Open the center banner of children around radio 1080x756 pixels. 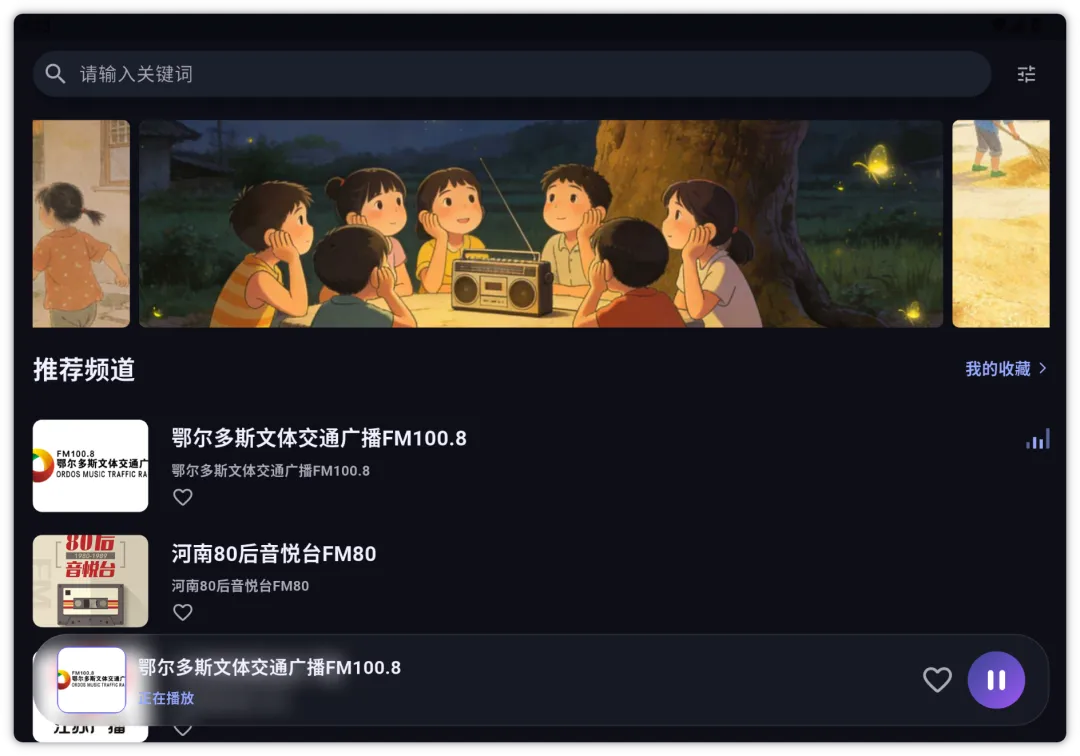[541, 224]
